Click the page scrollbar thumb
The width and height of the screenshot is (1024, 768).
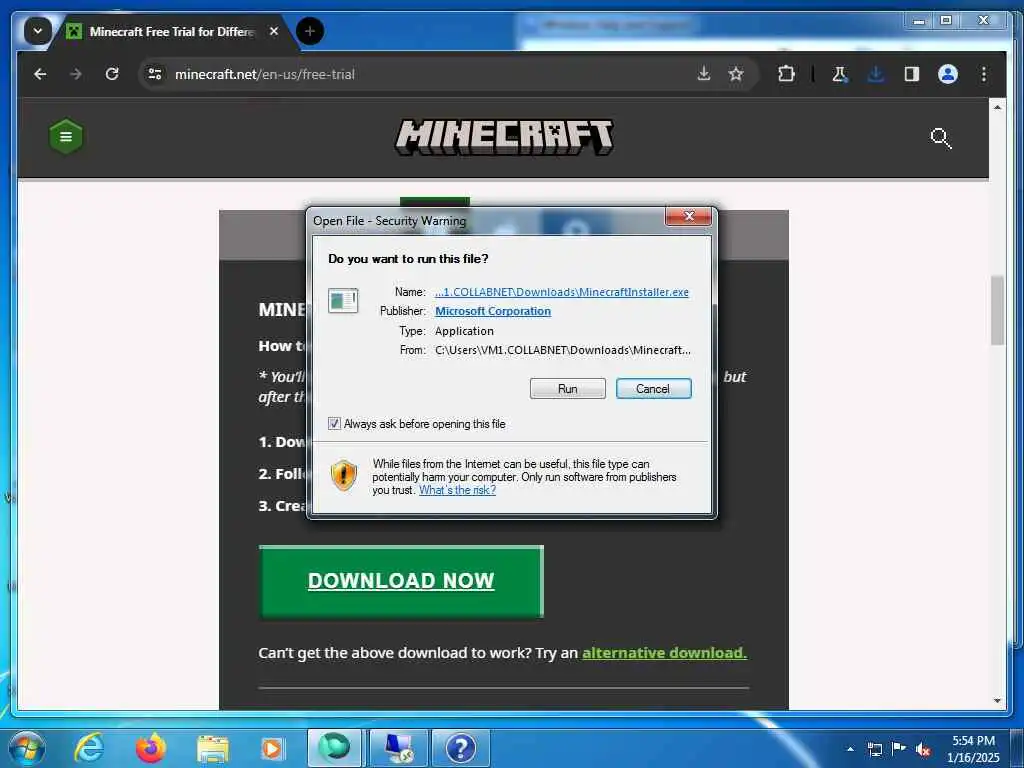click(997, 310)
